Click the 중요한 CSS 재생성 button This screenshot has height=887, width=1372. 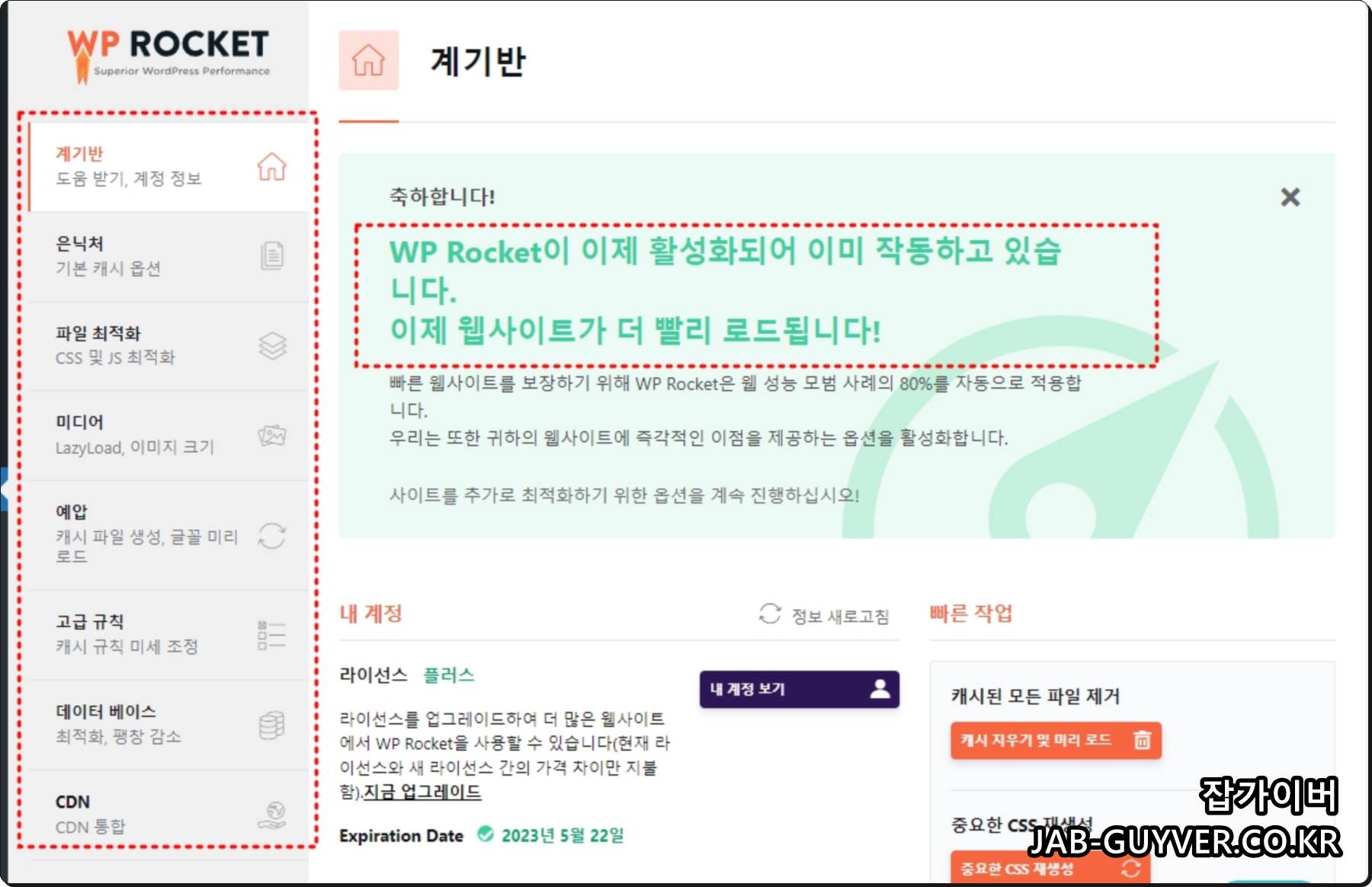(x=1050, y=868)
